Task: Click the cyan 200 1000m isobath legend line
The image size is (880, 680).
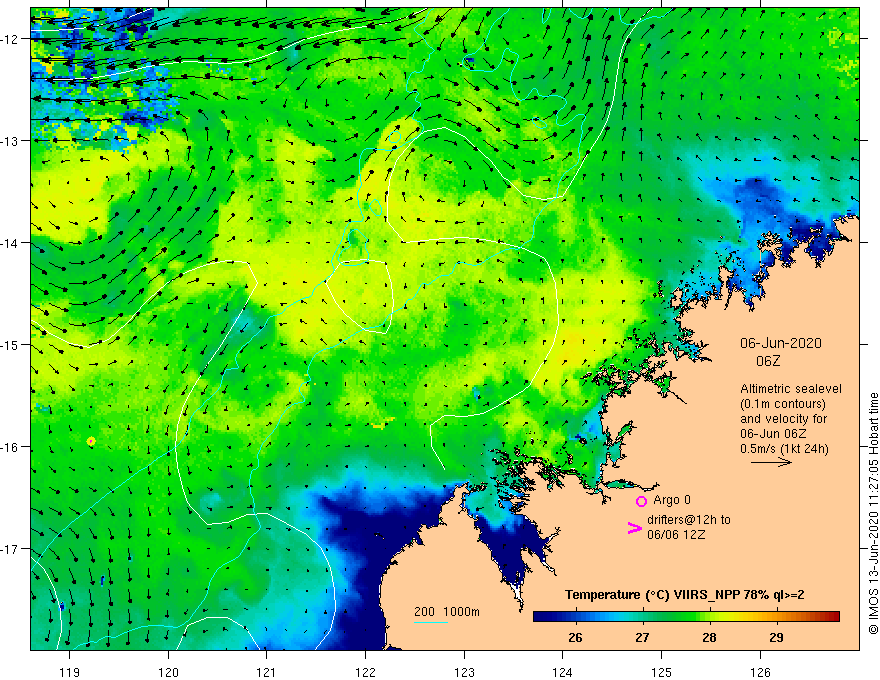Action: [430, 622]
